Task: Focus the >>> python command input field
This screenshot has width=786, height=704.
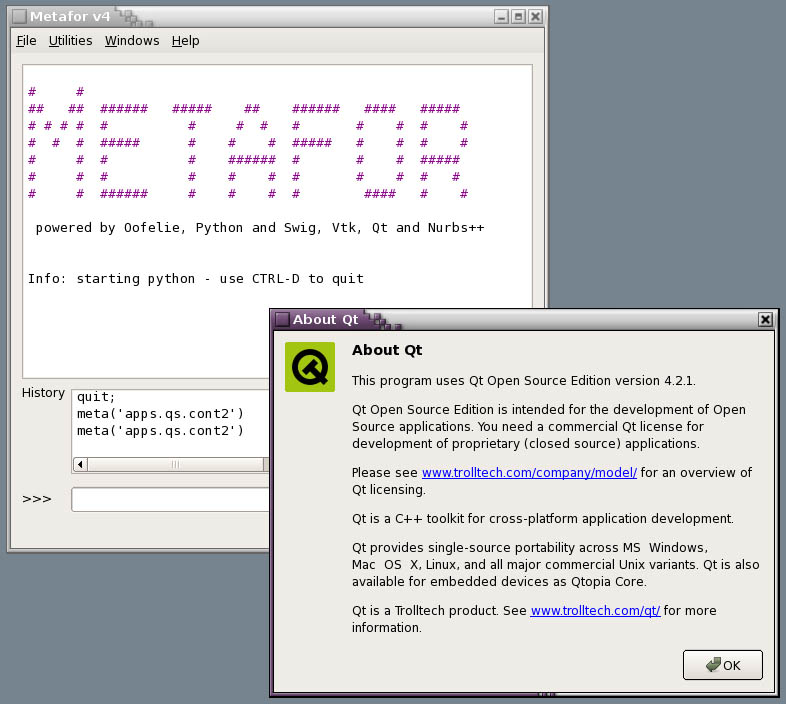Action: coord(170,499)
